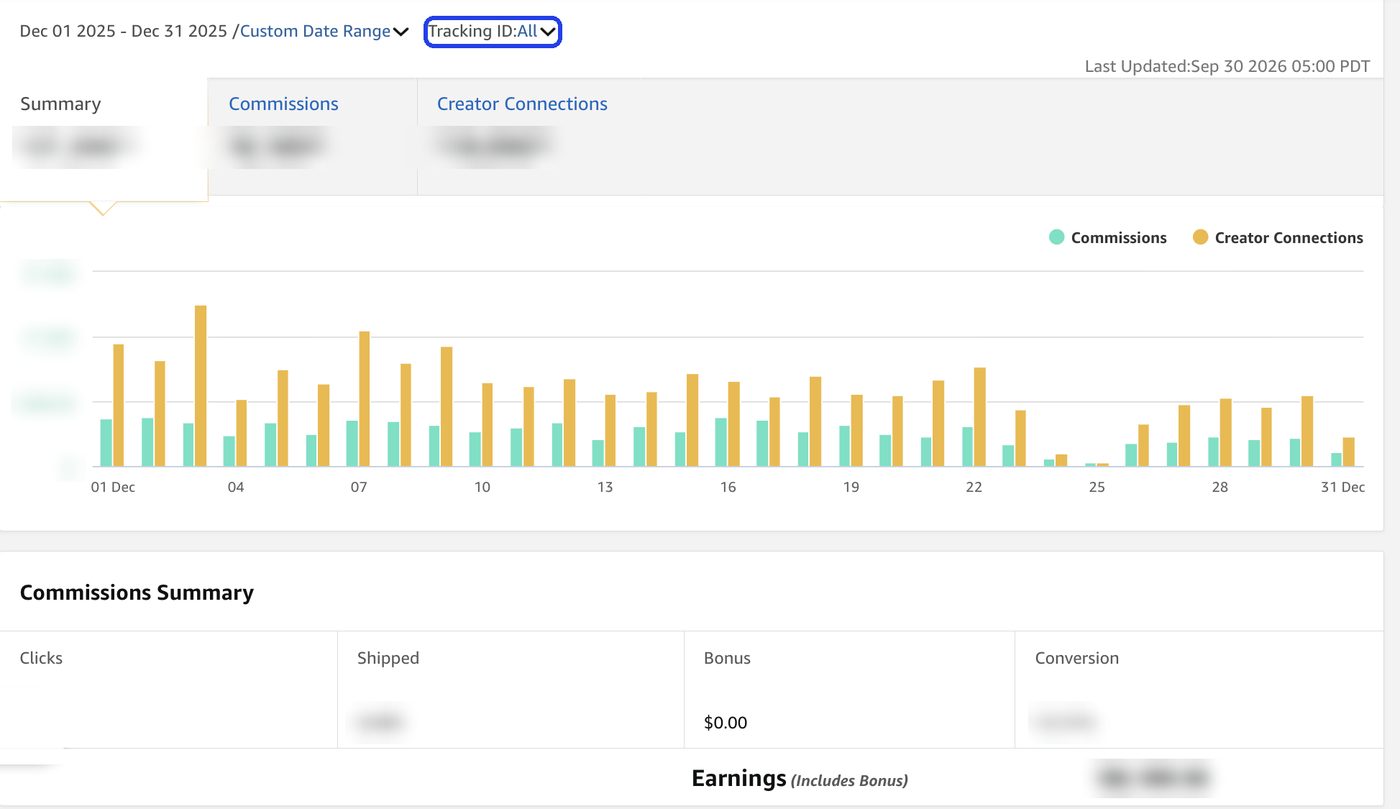1400x809 pixels.
Task: Click the Earnings (Includes Bonus) label
Action: pos(800,778)
